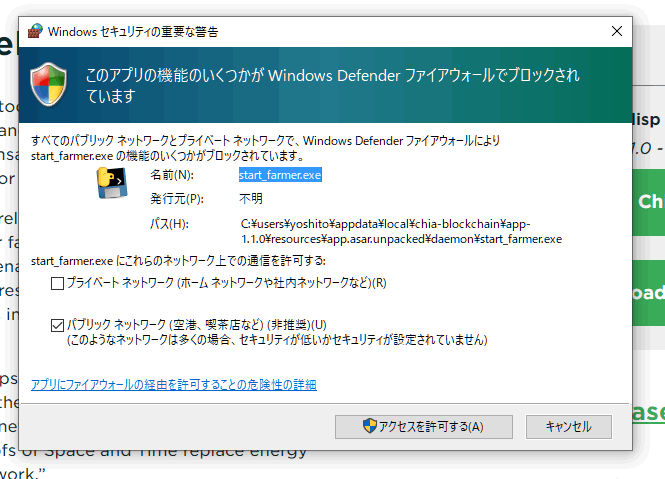Image resolution: width=665 pixels, height=479 pixels.
Task: Uncheck the パブリック ネットワーク checkbox
Action: 57,324
